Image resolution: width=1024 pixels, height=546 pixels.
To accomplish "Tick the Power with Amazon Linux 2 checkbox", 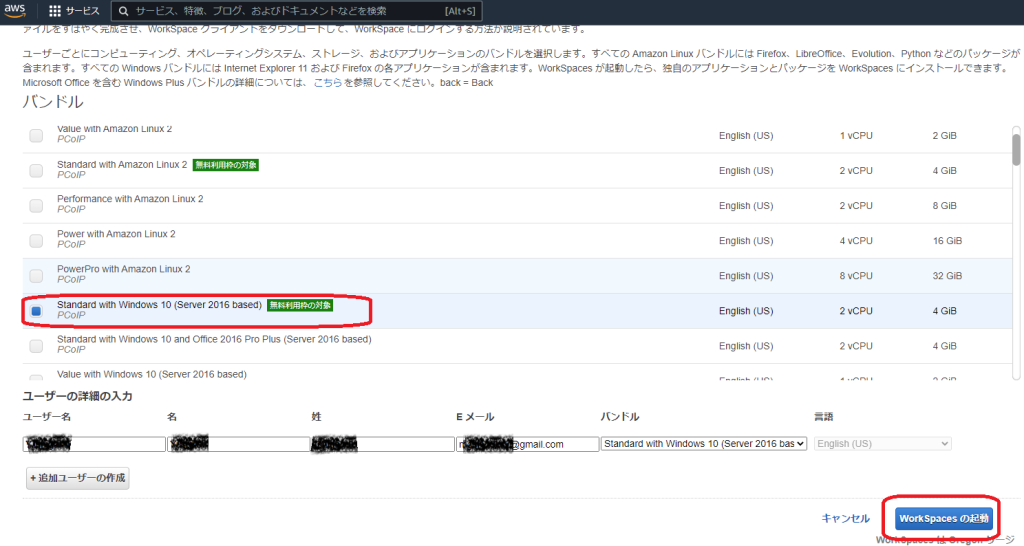I will 36,241.
